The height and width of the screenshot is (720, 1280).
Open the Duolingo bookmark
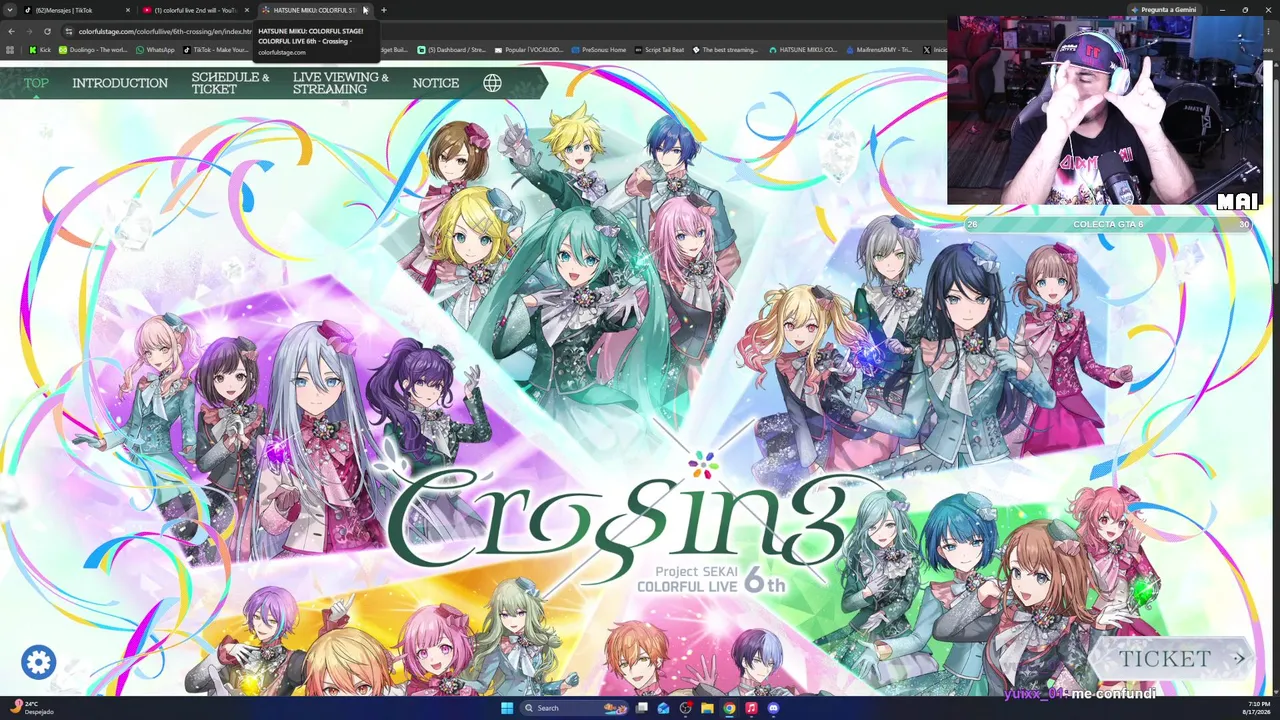pos(93,49)
